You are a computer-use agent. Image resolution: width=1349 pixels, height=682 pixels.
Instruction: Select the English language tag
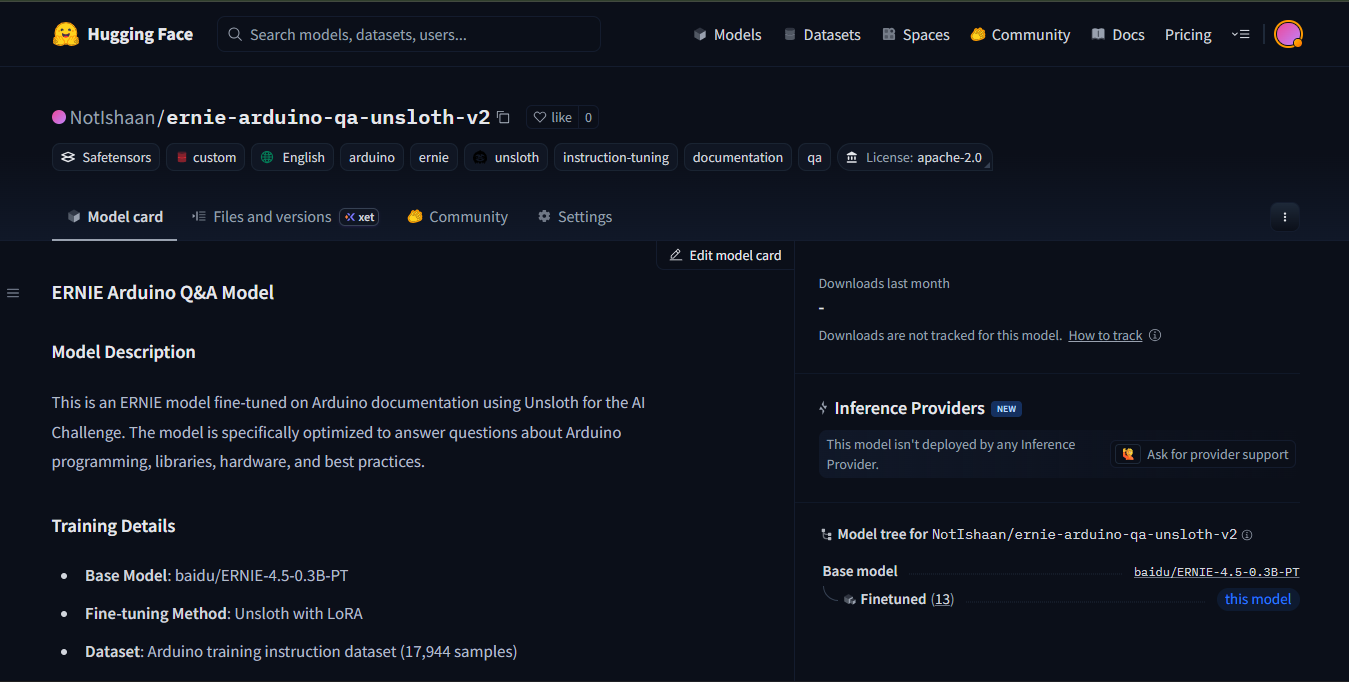pyautogui.click(x=293, y=157)
